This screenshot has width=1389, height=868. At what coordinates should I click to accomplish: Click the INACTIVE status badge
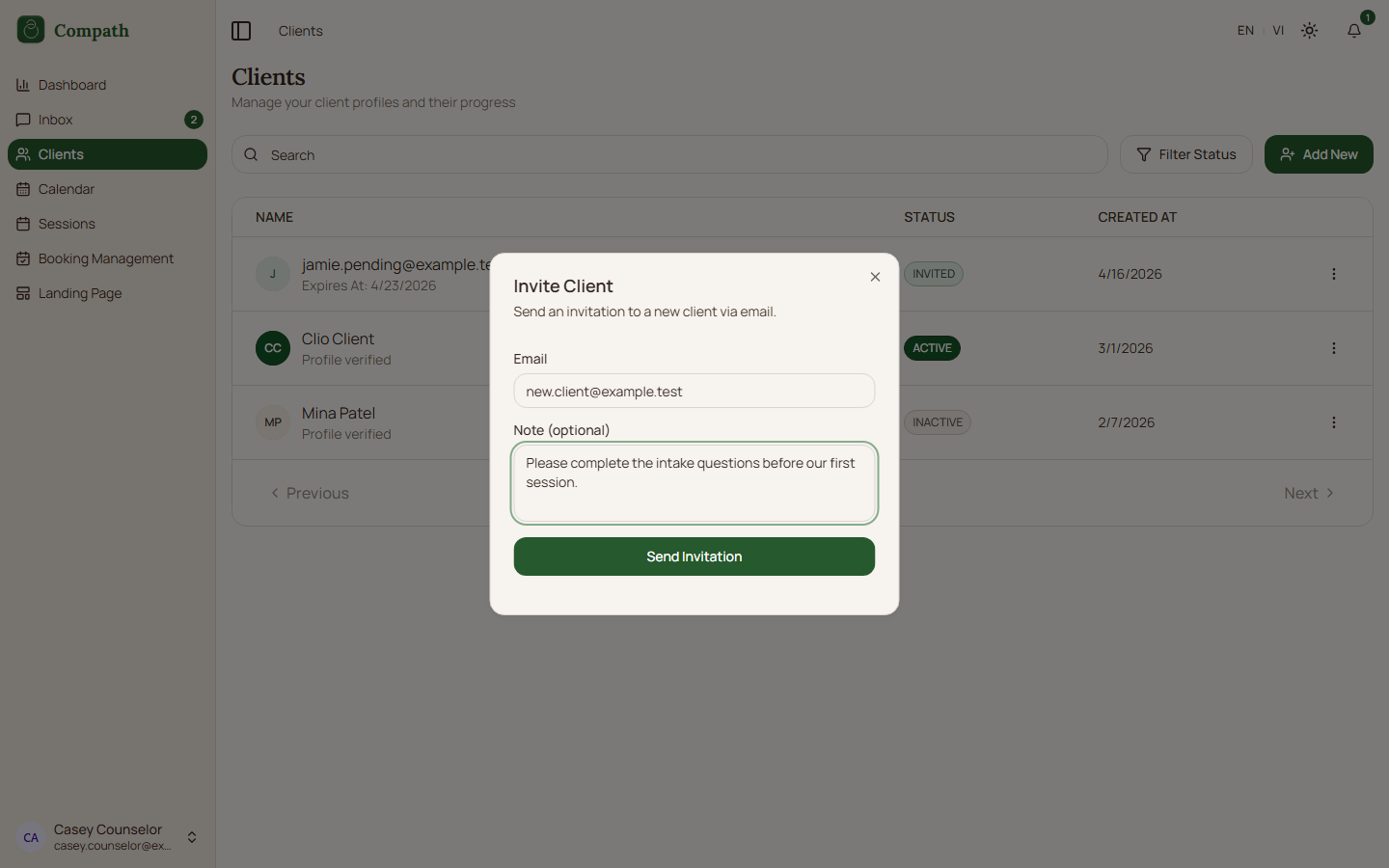pos(938,422)
